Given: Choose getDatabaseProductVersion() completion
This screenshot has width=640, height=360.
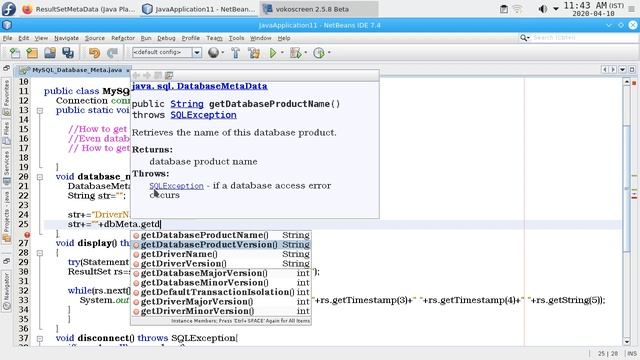Looking at the screenshot, I should (x=221, y=244).
